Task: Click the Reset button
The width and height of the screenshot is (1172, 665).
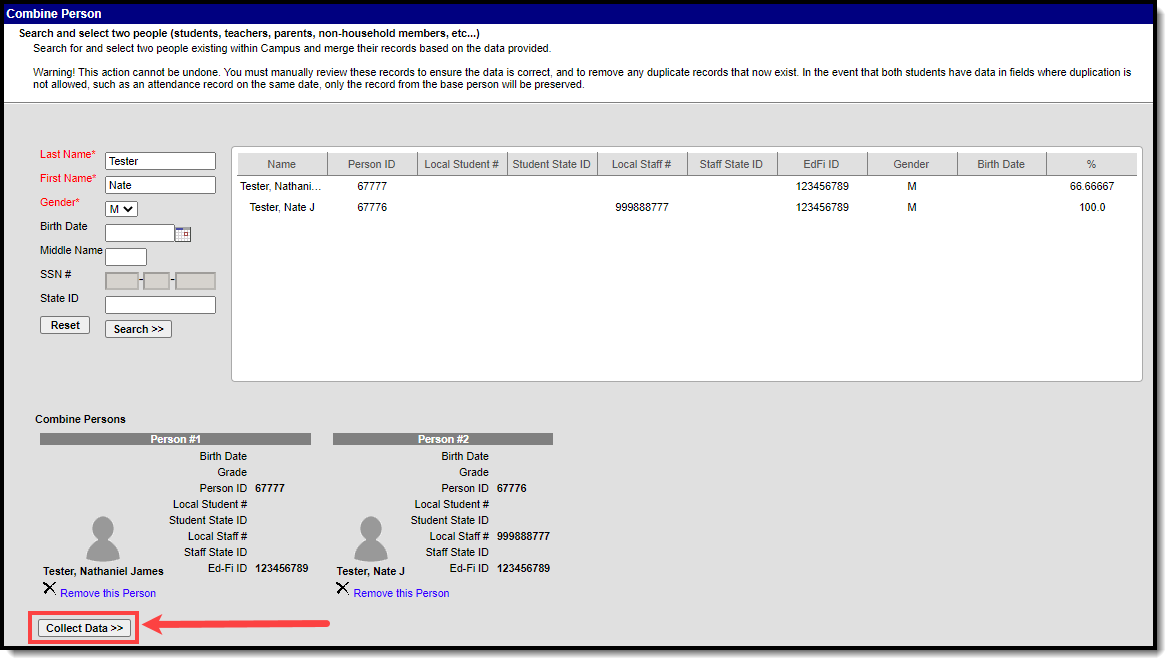Action: click(x=65, y=326)
